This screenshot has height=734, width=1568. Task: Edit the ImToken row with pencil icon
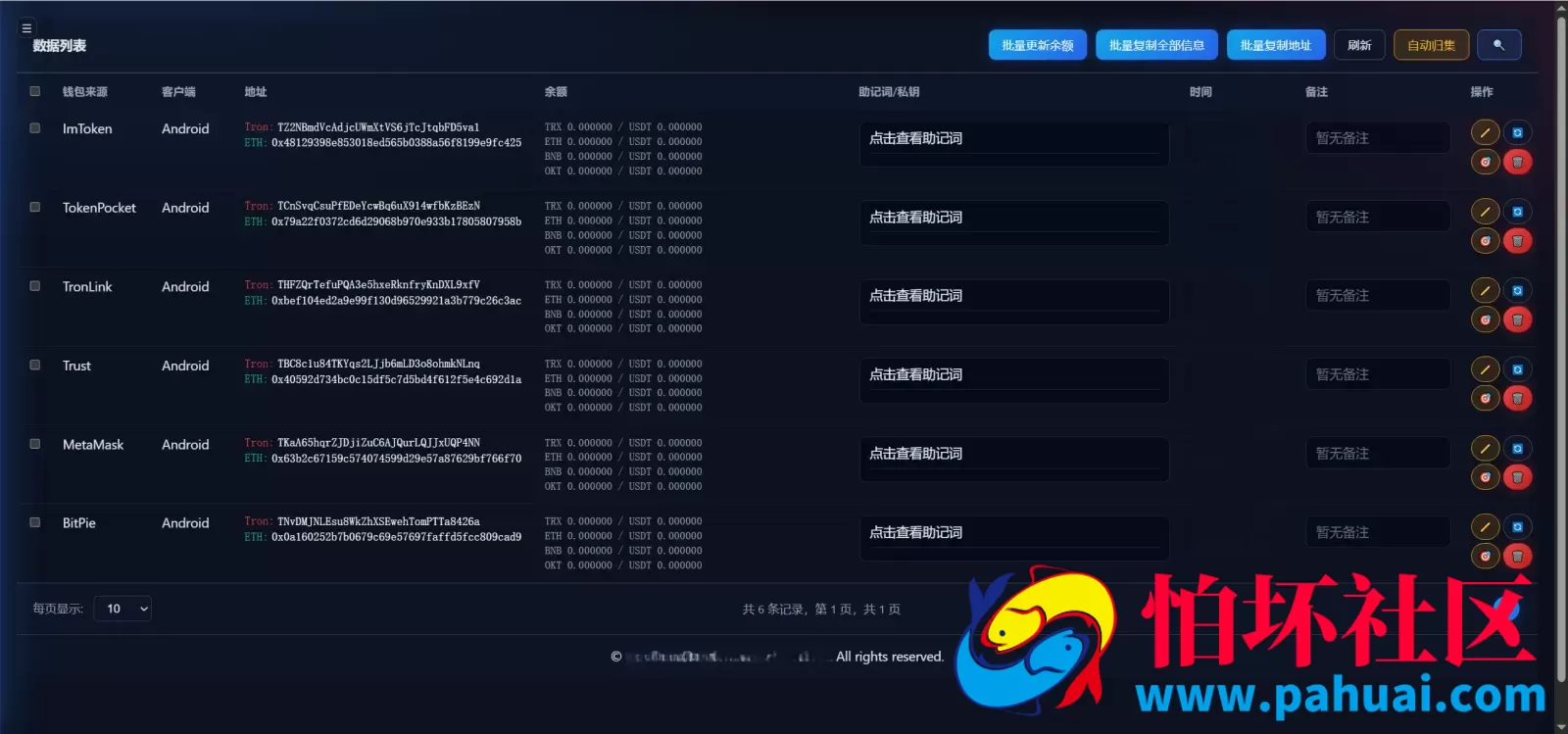pos(1485,132)
